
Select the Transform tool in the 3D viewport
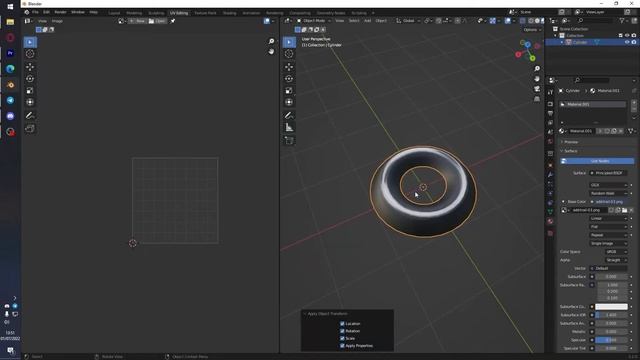pyautogui.click(x=289, y=102)
